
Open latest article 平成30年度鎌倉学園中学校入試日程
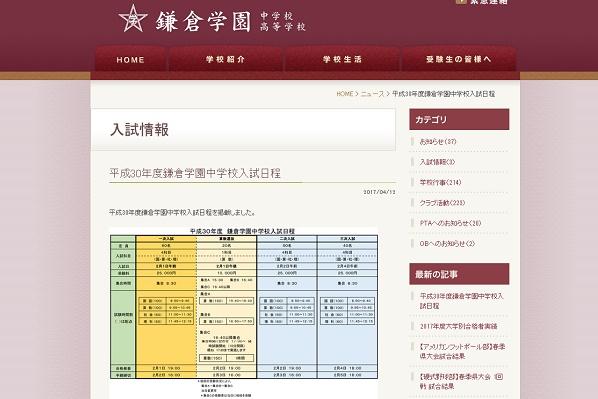click(461, 301)
